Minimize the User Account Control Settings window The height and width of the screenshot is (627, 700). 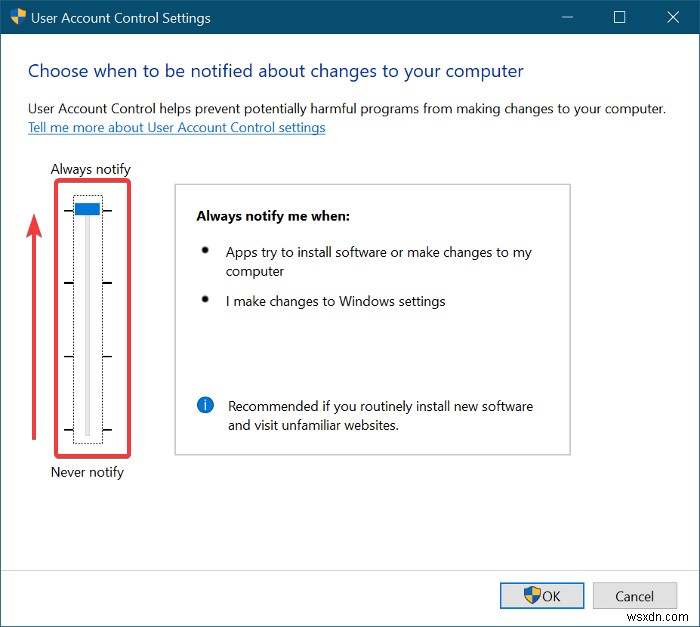[x=567, y=17]
